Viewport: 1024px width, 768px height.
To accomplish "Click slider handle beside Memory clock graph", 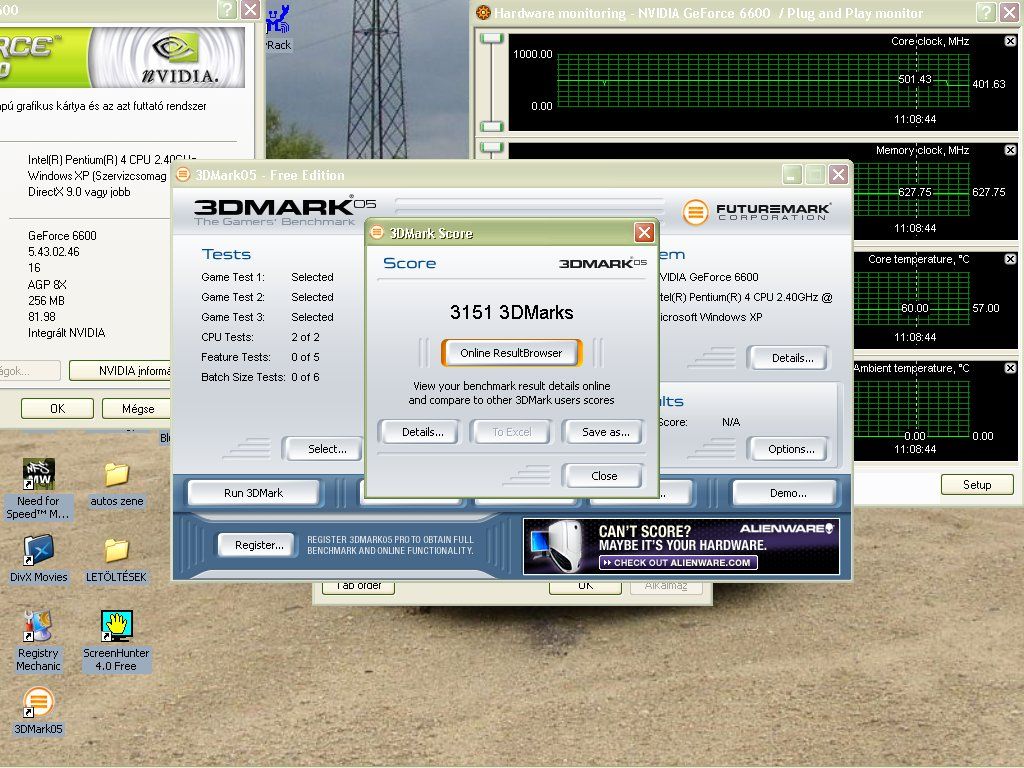I will [x=492, y=148].
